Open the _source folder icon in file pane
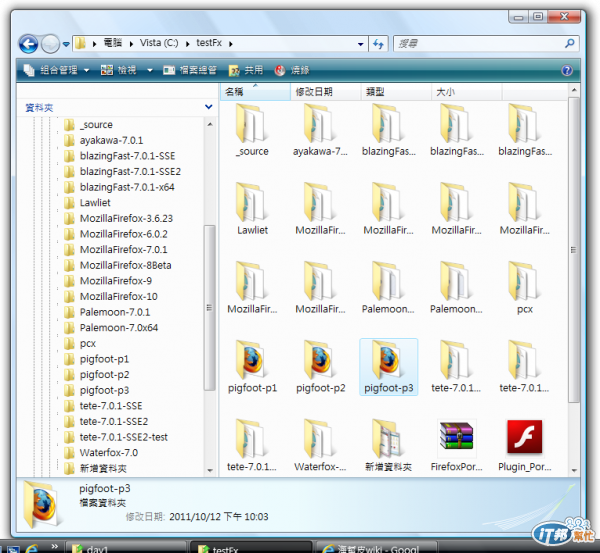This screenshot has height=553, width=600. (251, 124)
